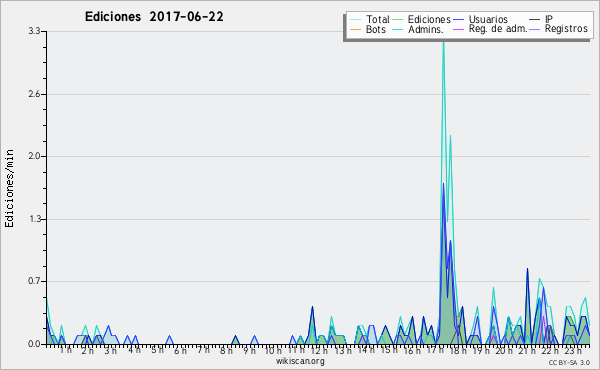This screenshot has width=600, height=370.
Task: Click the 1 h axis label
Action: click(66, 350)
